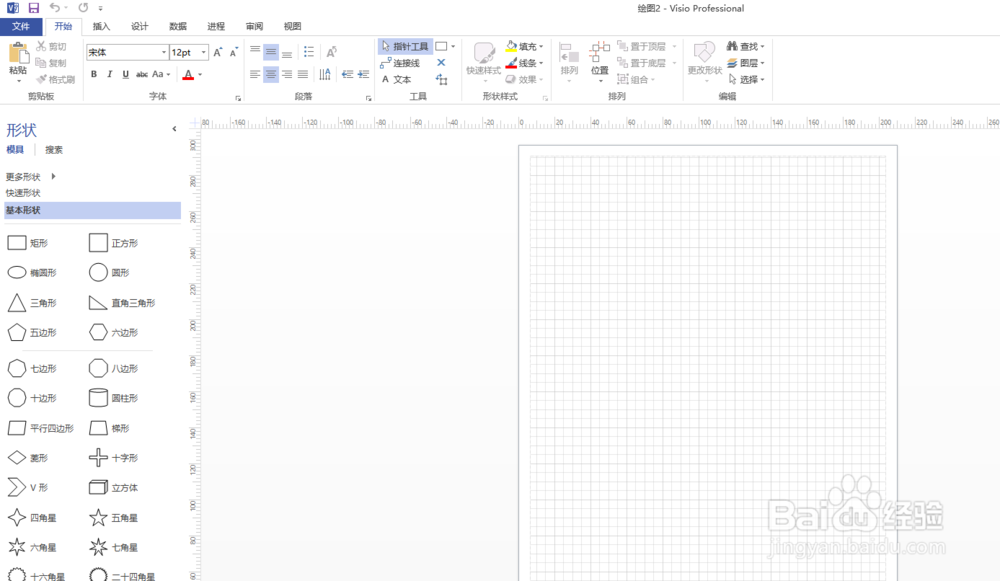1000x581 pixels.
Task: Click the red font color A swatch
Action: [x=188, y=75]
